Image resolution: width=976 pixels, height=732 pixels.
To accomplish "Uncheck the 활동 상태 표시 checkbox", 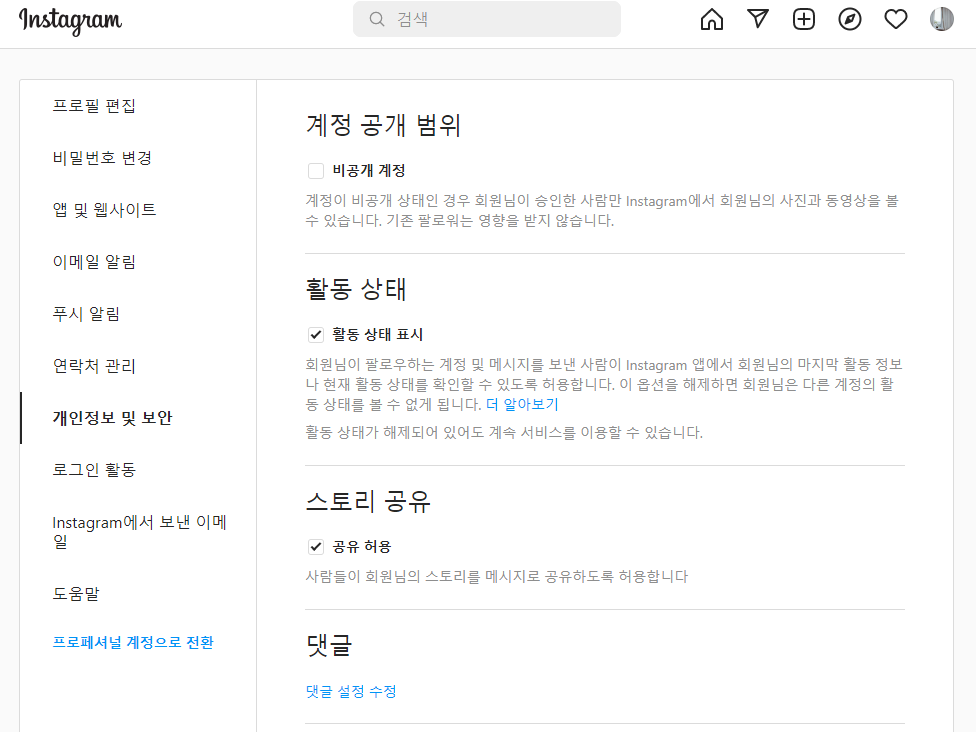I will coord(316,335).
